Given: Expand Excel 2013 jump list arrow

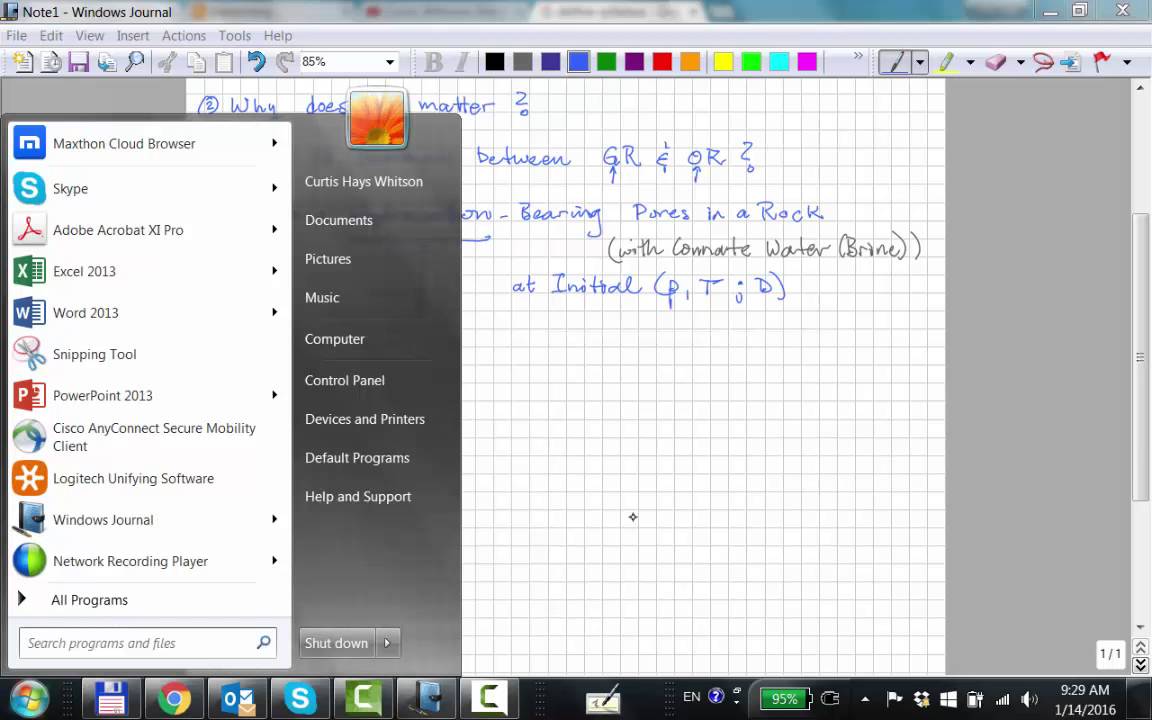Looking at the screenshot, I should point(275,271).
